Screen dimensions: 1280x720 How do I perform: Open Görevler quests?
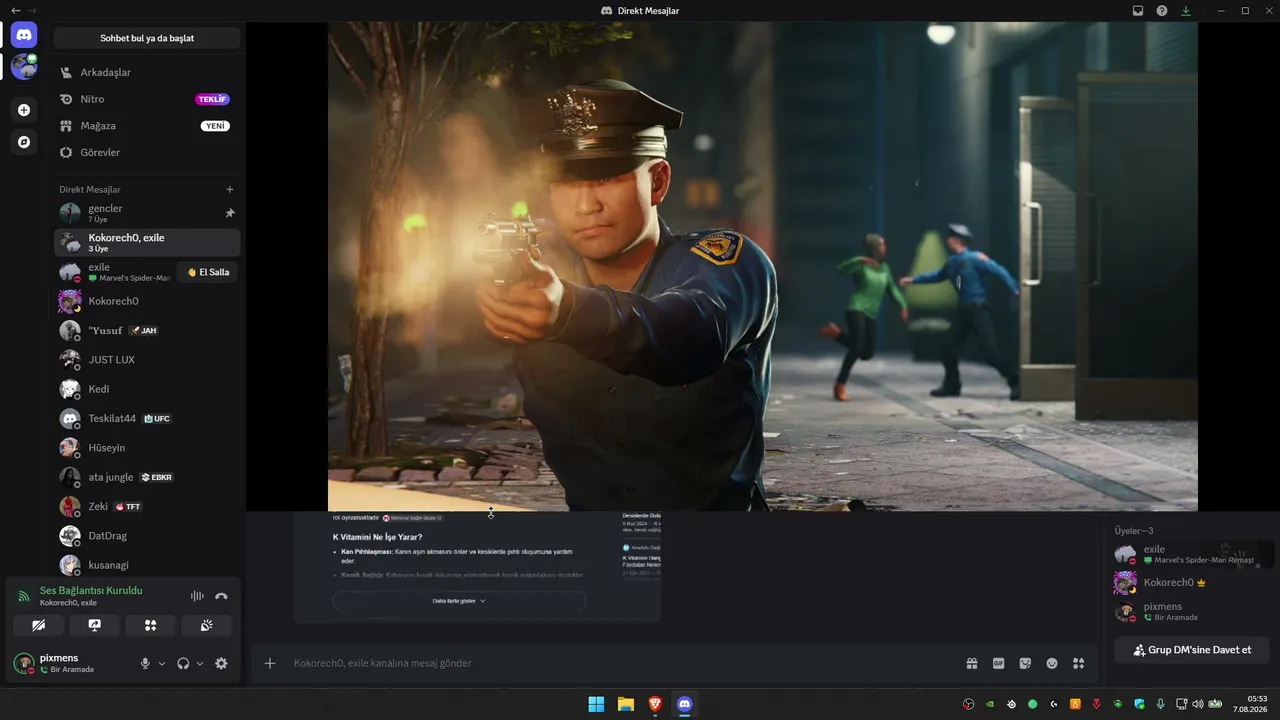click(147, 152)
